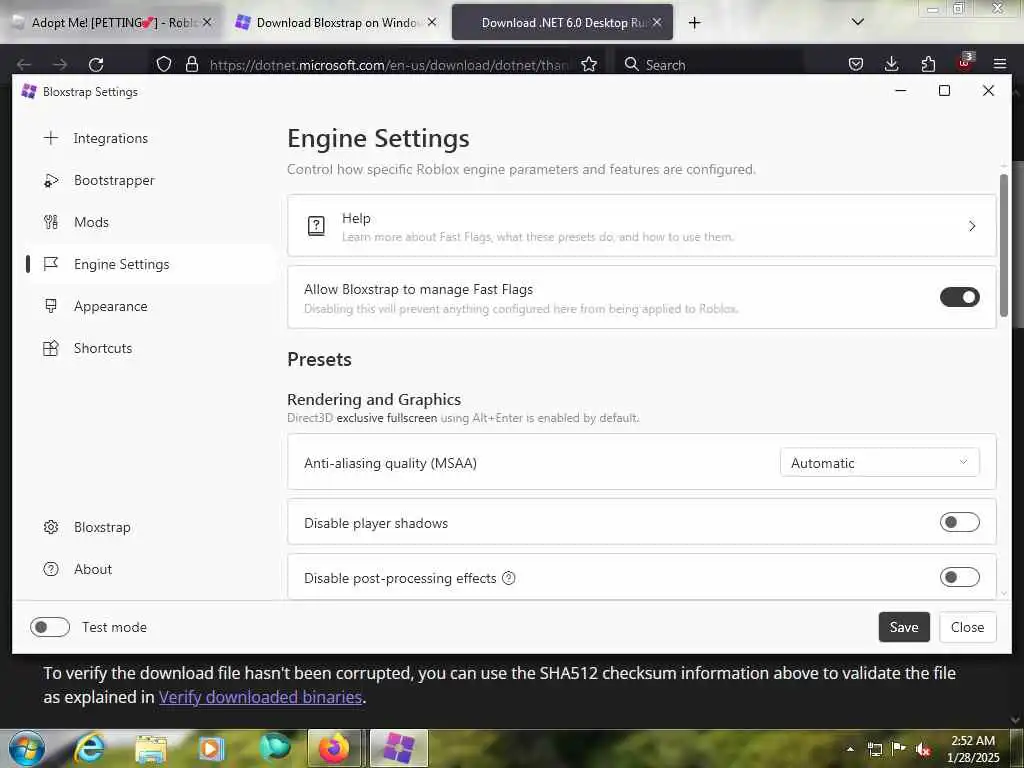Toggle Allow Bloxstrap to manage Fast Flags
Screen dimensions: 1024x768
(x=959, y=297)
